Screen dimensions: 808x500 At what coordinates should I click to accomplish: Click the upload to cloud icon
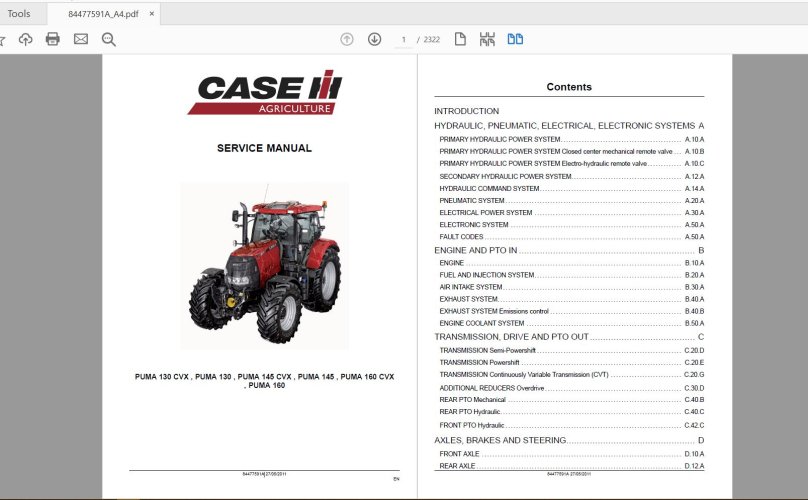pyautogui.click(x=25, y=39)
